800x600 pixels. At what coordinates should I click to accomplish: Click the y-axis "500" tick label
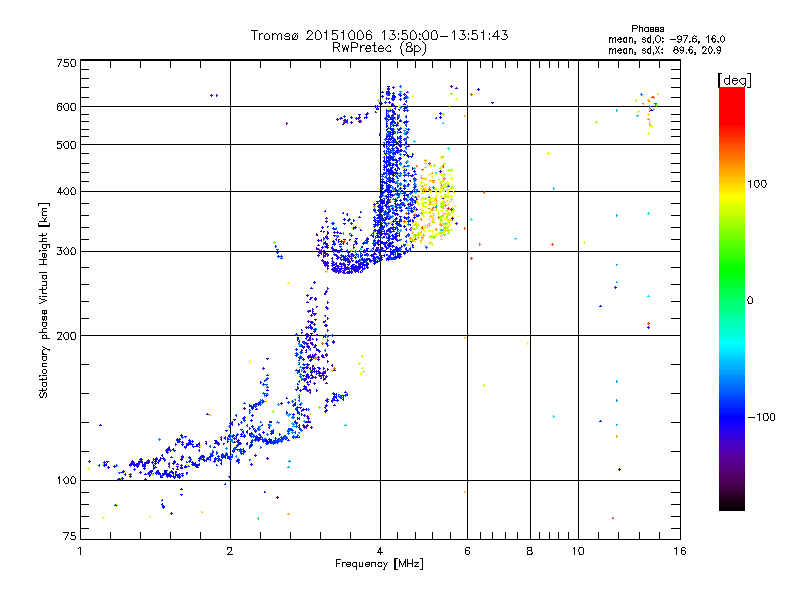click(66, 145)
